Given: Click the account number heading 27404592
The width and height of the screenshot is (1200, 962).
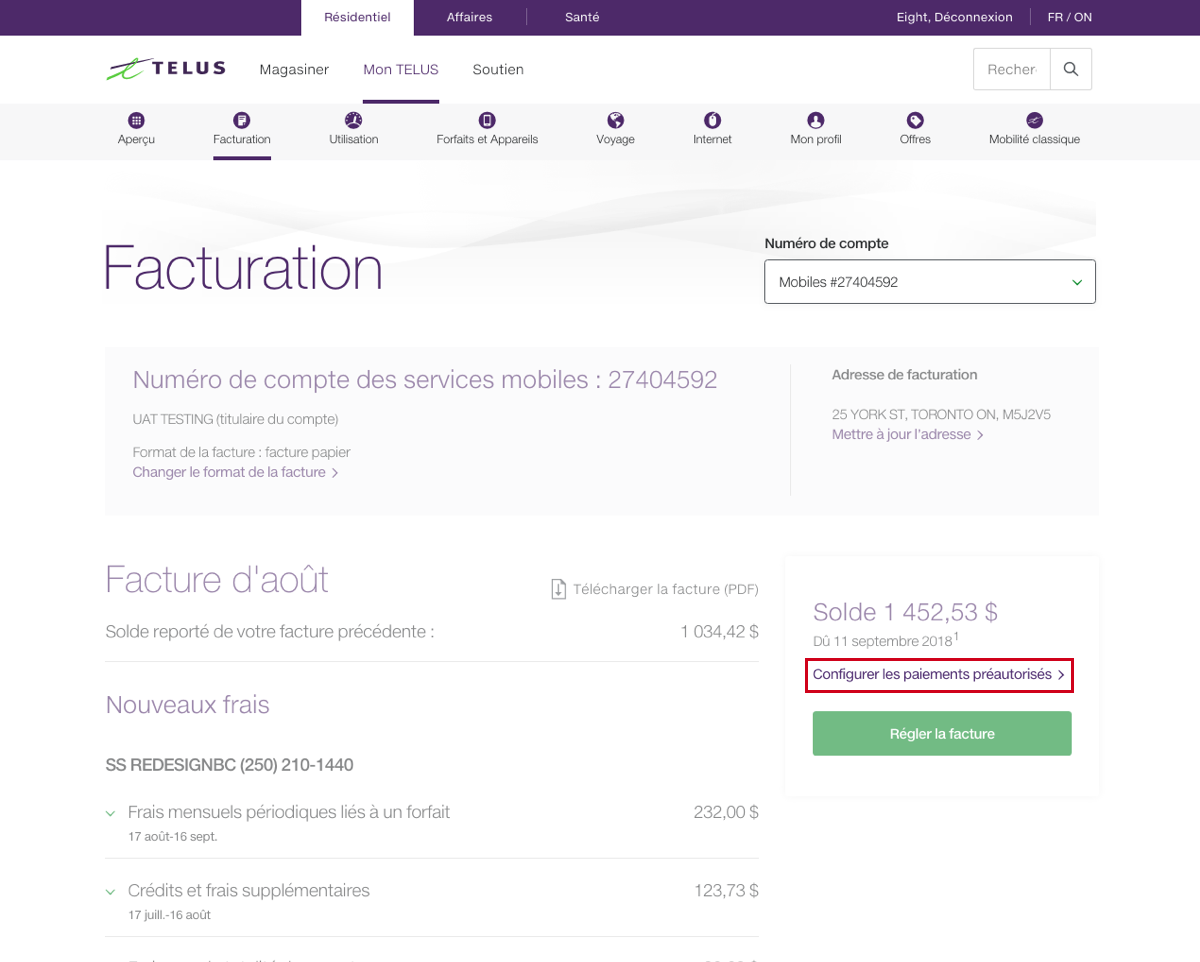Looking at the screenshot, I should pos(425,380).
